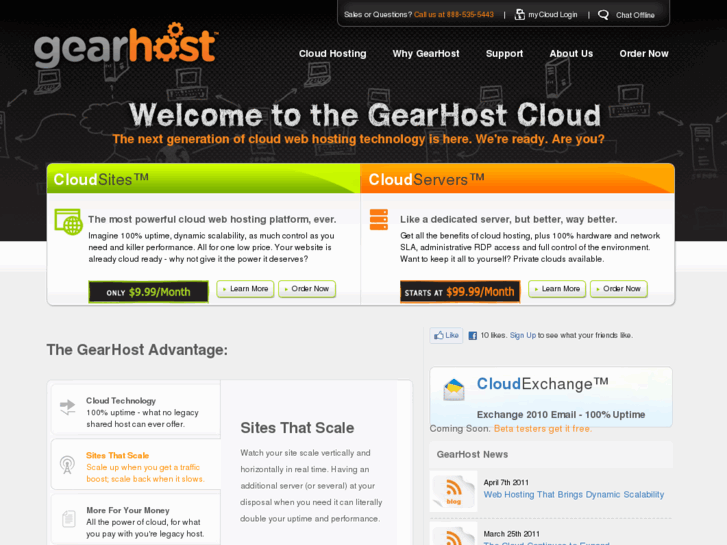The image size is (727, 545).
Task: Click the myCloud Login lock icon
Action: [520, 15]
